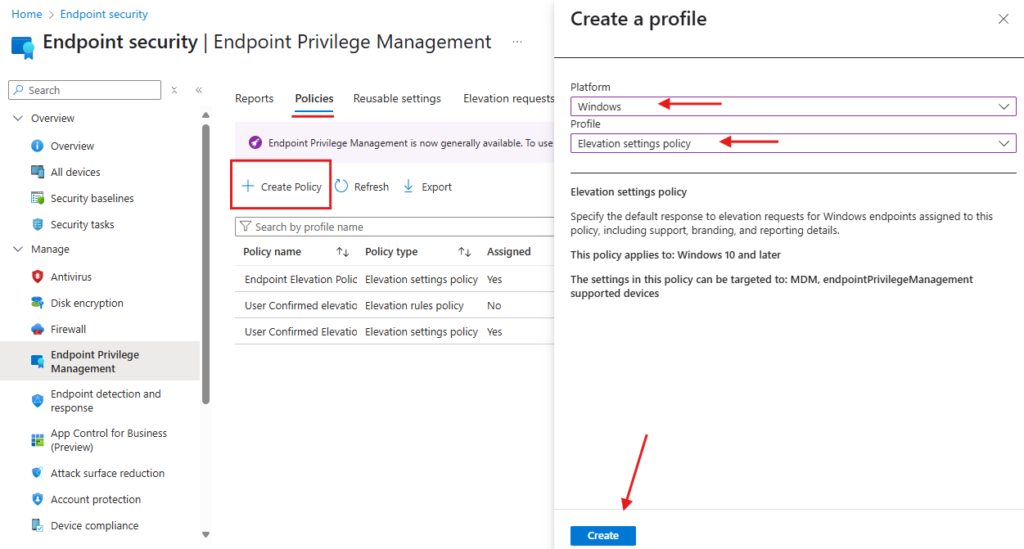The image size is (1024, 549).
Task: Select the Policies tab
Action: pos(314,99)
